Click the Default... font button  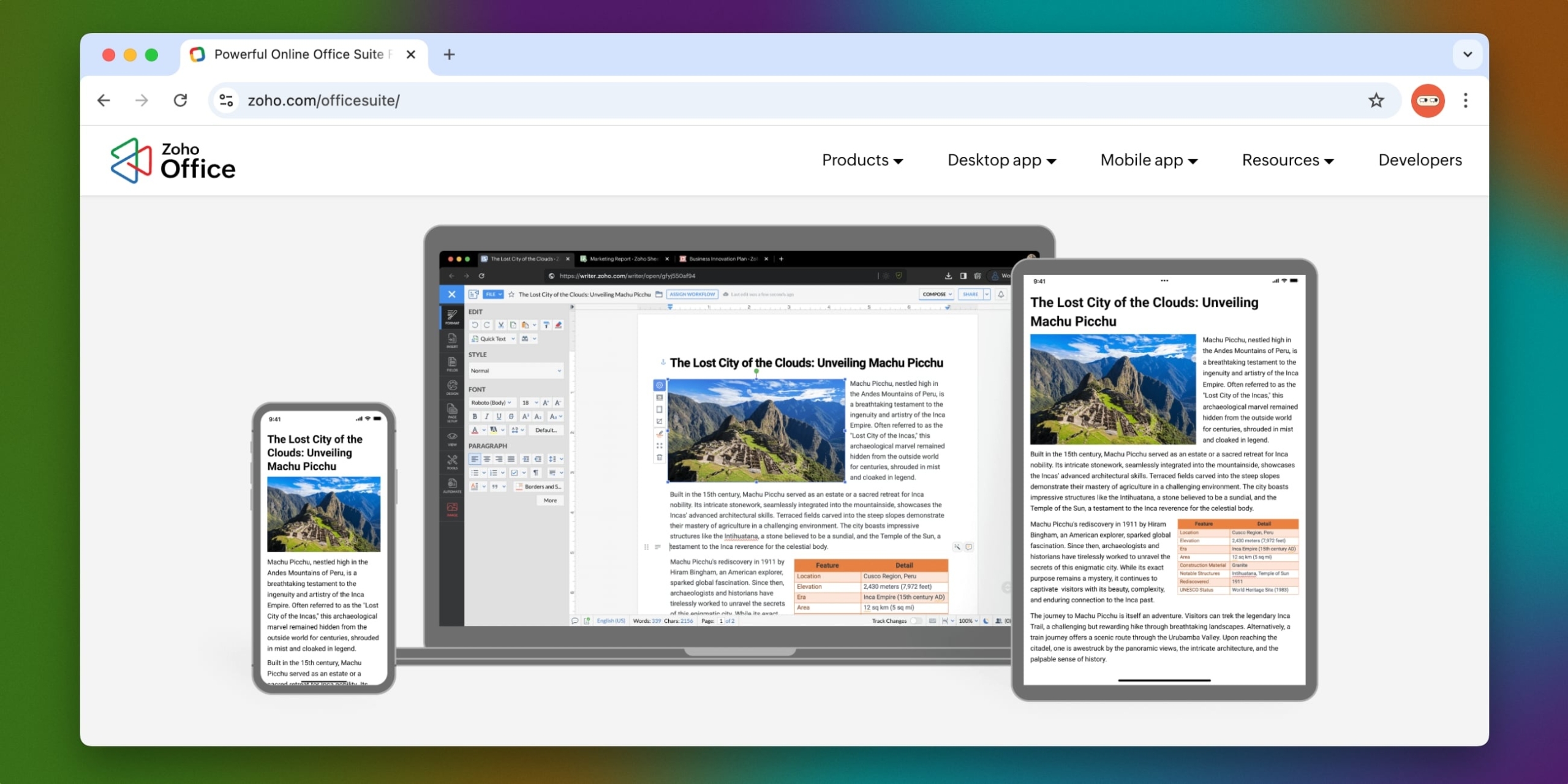pos(546,430)
